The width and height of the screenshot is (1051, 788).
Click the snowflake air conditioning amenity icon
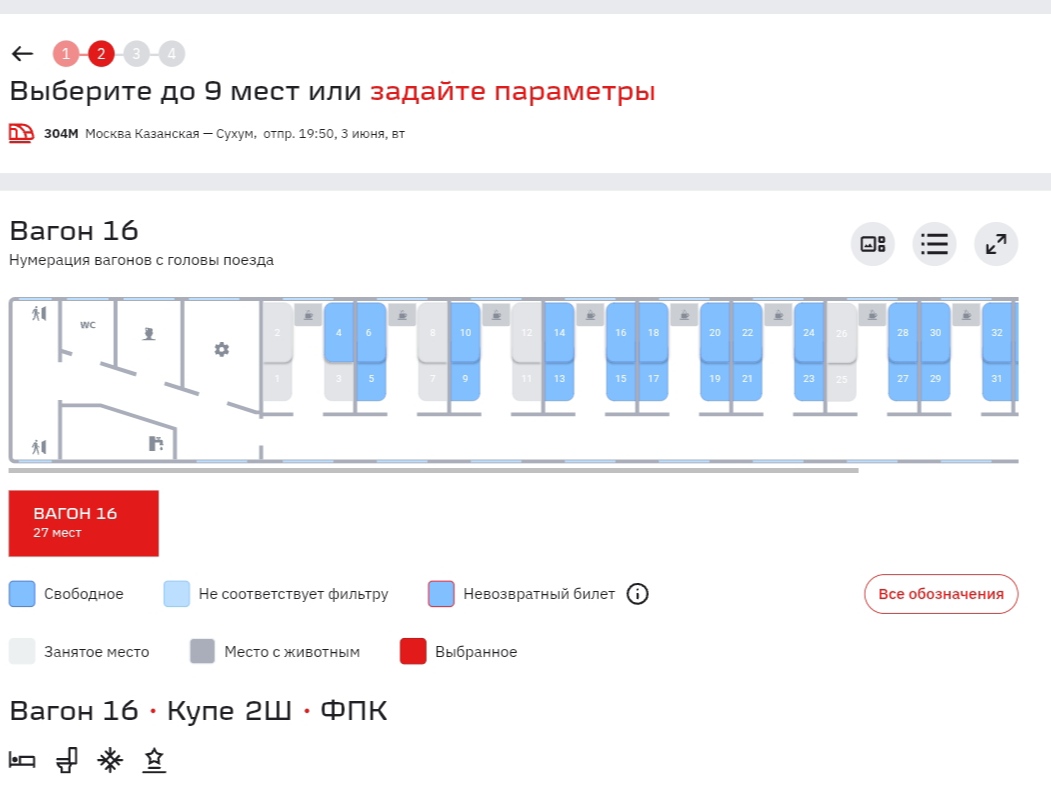coord(110,762)
